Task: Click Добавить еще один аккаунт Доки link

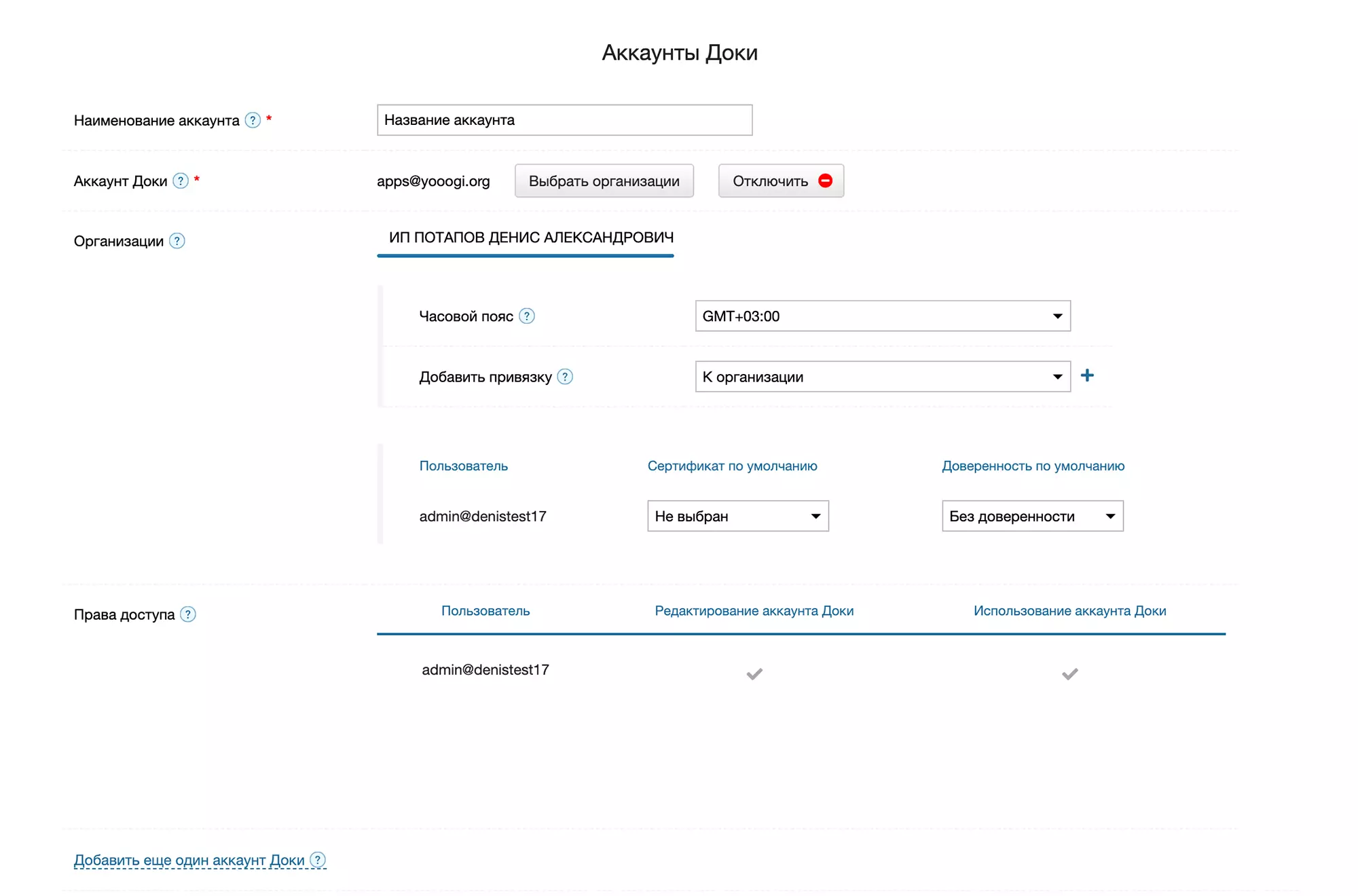Action: [189, 860]
